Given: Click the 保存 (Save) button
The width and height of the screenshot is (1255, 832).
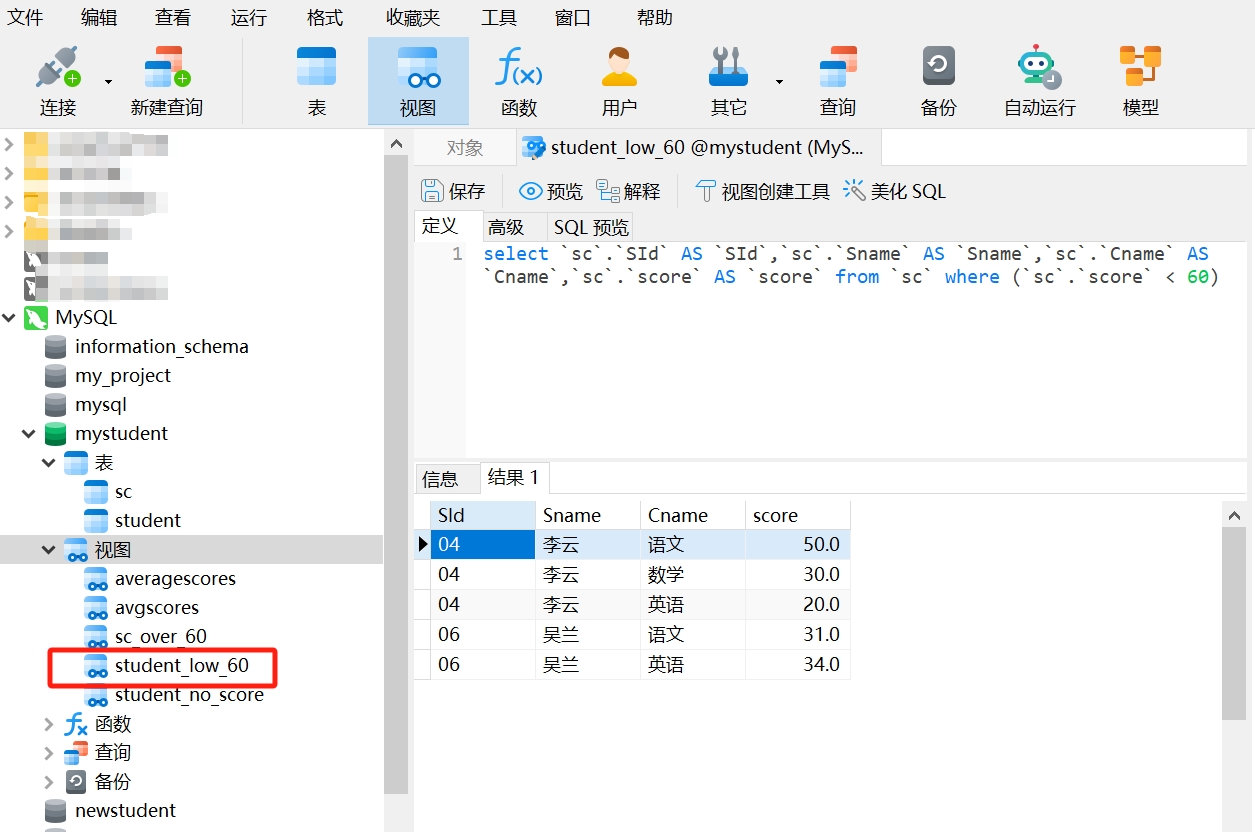Looking at the screenshot, I should (x=453, y=191).
